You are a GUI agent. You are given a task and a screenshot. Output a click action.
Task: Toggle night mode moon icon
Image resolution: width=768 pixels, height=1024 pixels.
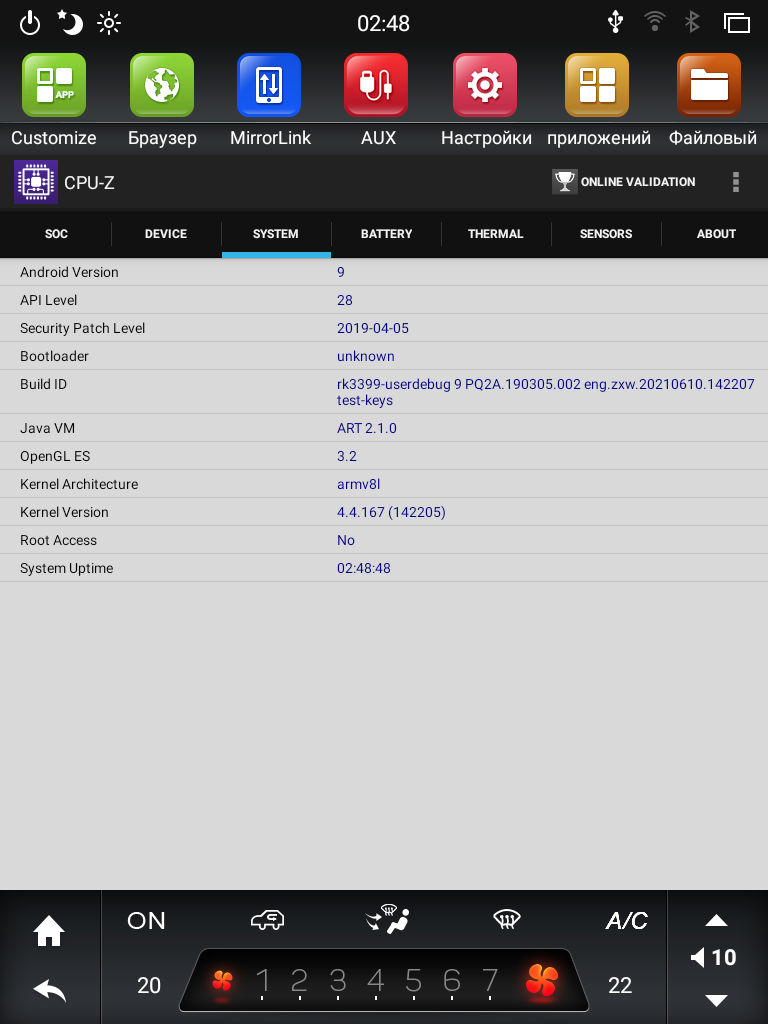[70, 23]
